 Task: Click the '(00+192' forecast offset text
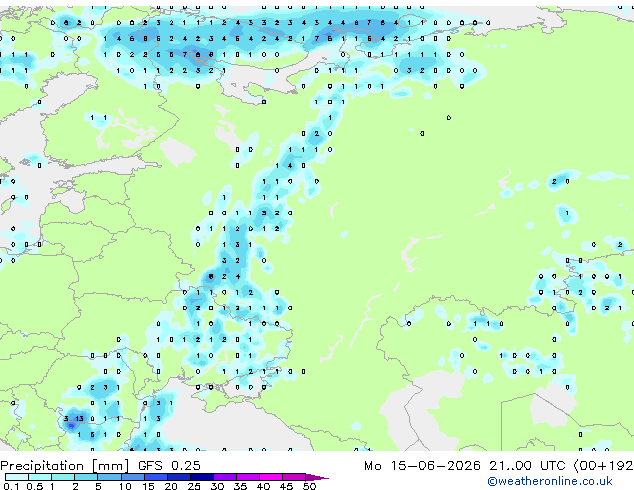(603, 466)
